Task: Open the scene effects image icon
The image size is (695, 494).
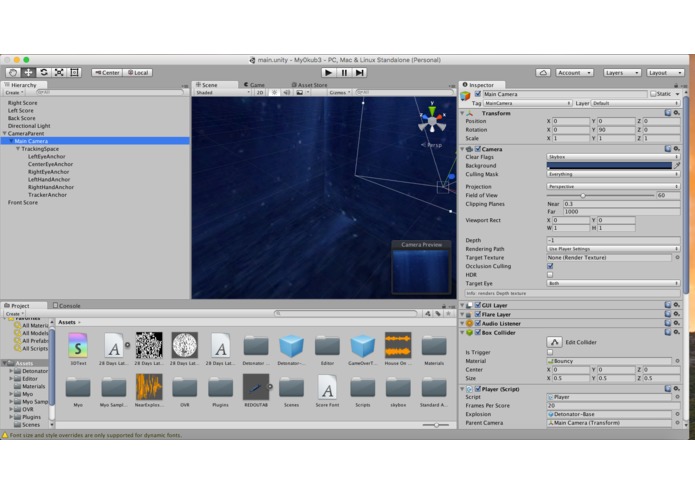Action: tap(300, 93)
